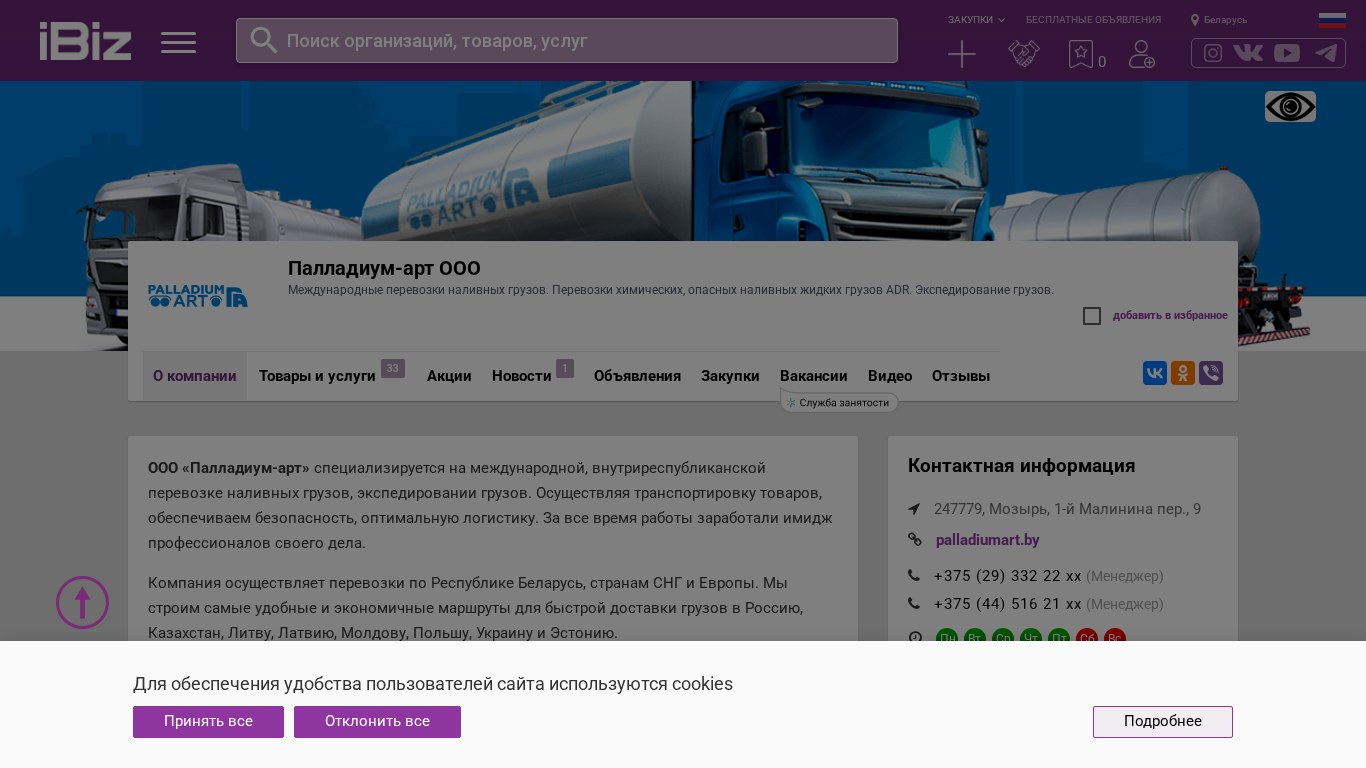Click the phone icon beside +375 (44) number
Image resolution: width=1366 pixels, height=768 pixels.
pos(914,604)
